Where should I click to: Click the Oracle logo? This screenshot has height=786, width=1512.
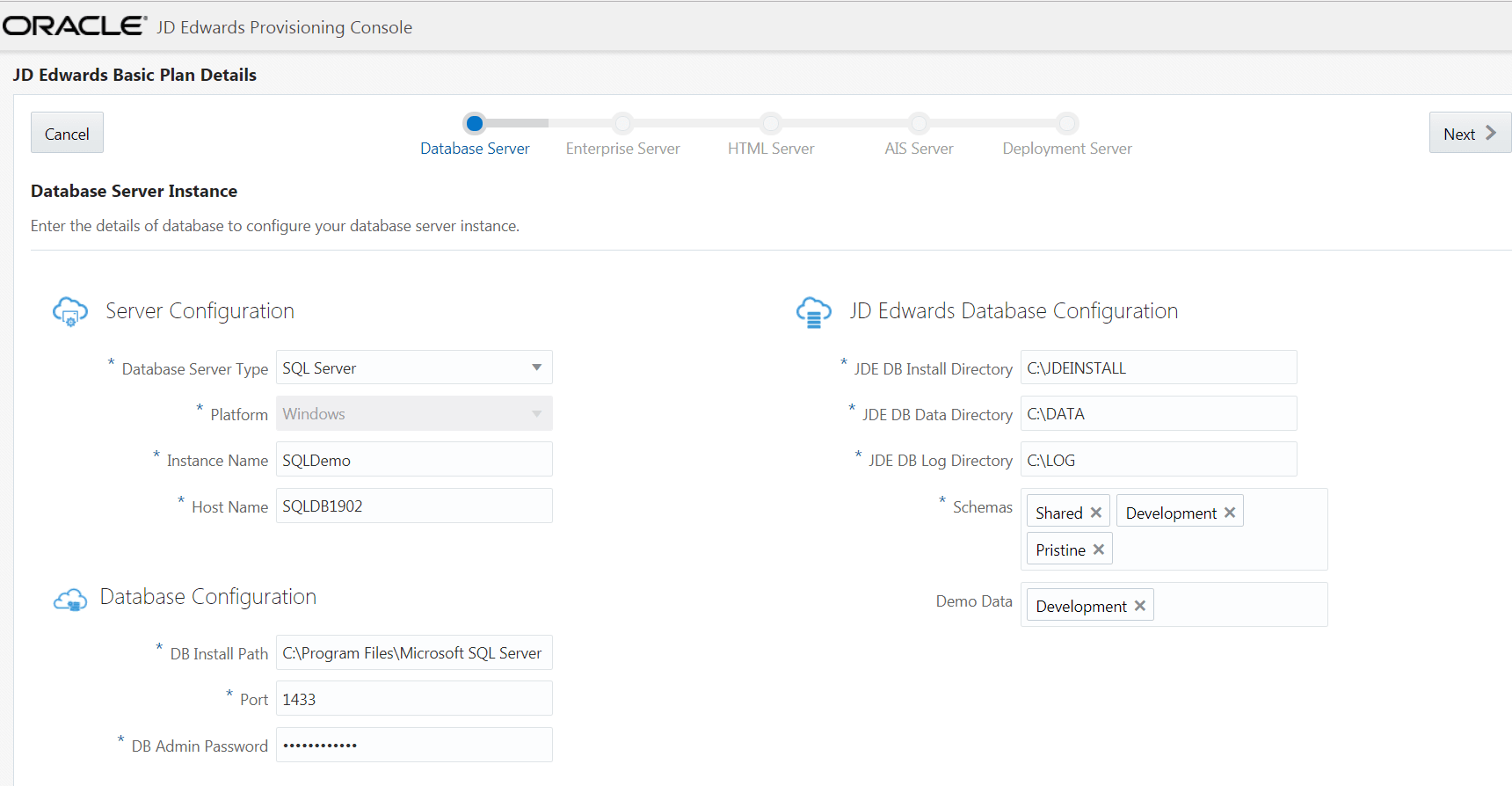click(x=74, y=26)
